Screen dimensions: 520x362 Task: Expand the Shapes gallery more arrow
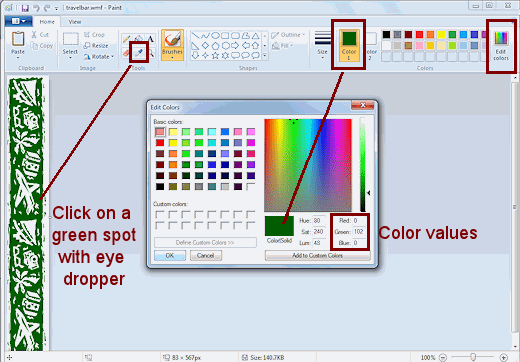click(265, 56)
